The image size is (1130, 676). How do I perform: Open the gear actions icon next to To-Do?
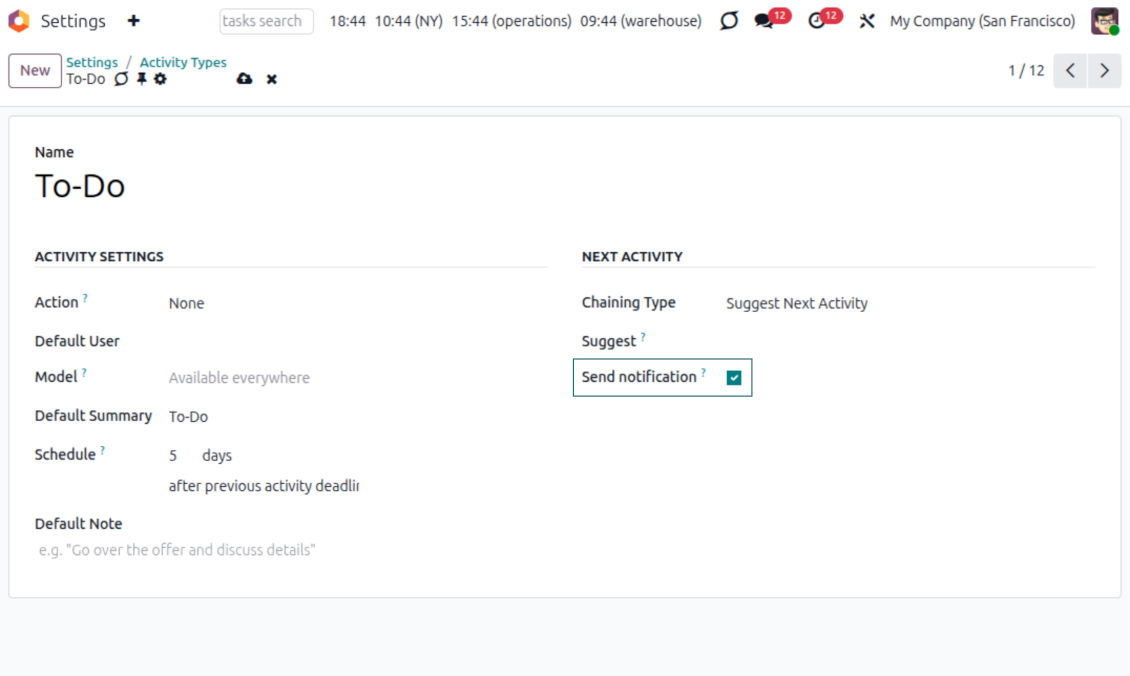[x=160, y=79]
